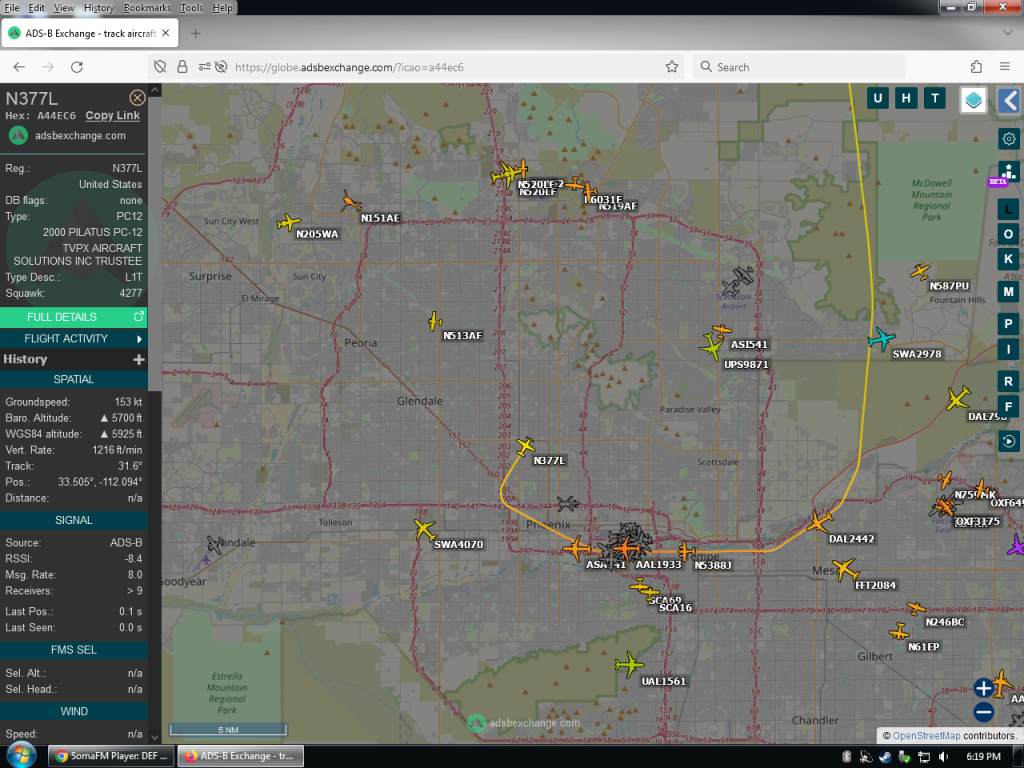
Task: Open the Tools menu
Action: click(x=191, y=8)
